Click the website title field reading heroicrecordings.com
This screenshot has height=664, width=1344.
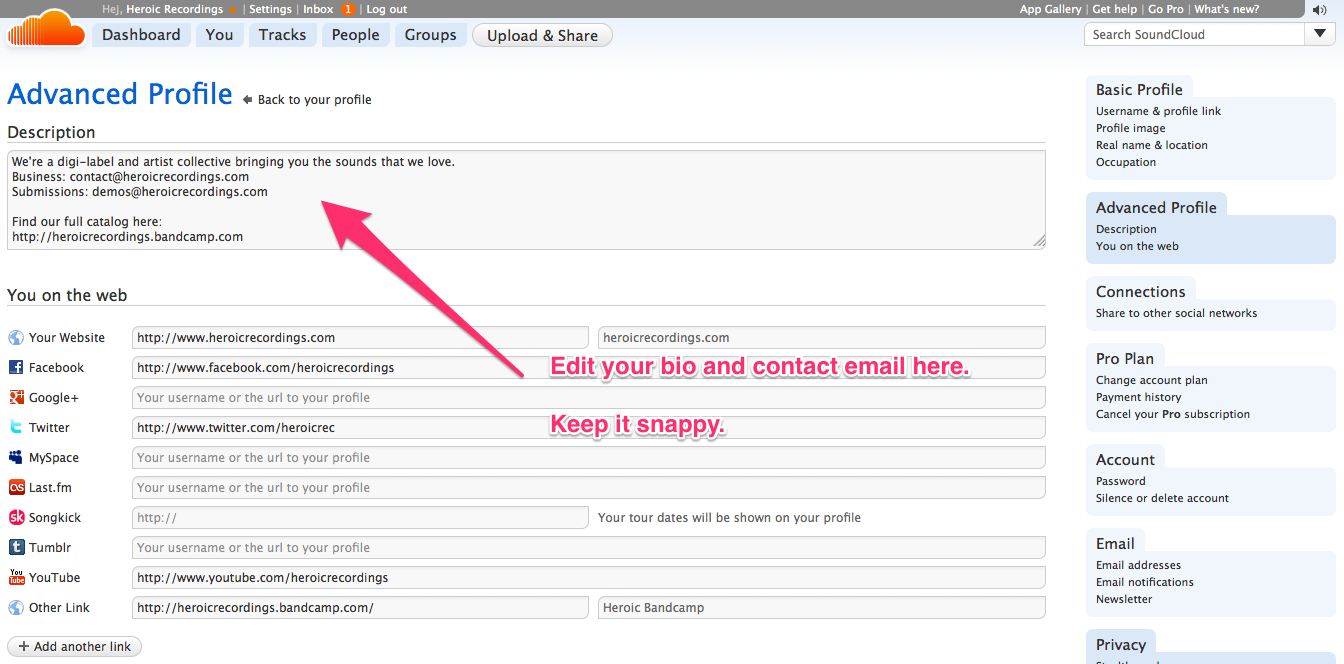822,338
